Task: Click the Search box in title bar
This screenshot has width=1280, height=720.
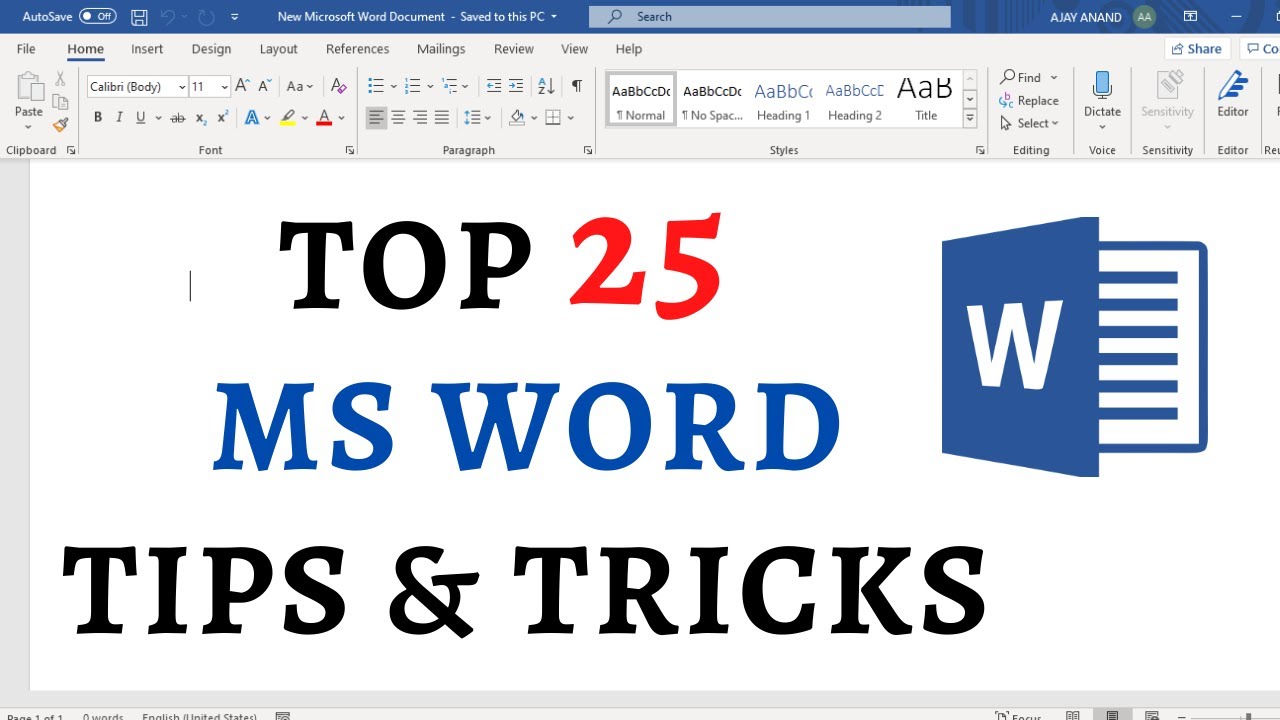Action: [770, 17]
